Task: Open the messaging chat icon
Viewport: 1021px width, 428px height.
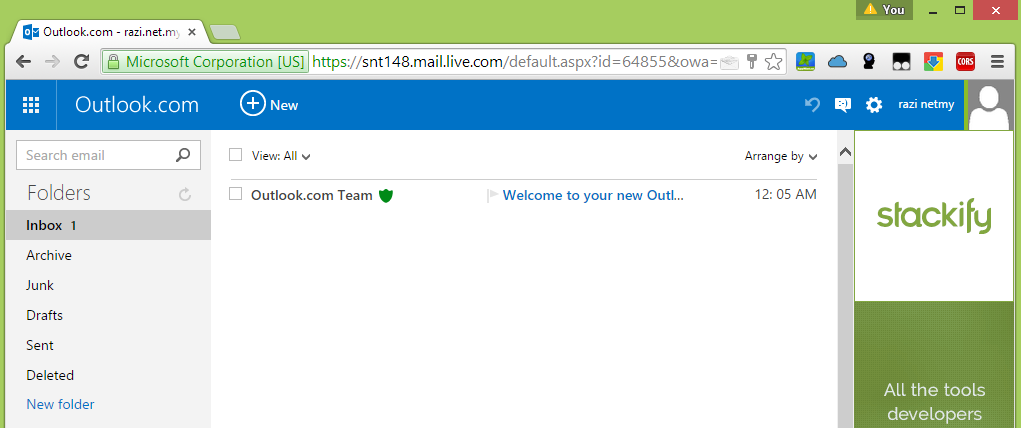Action: [x=843, y=105]
